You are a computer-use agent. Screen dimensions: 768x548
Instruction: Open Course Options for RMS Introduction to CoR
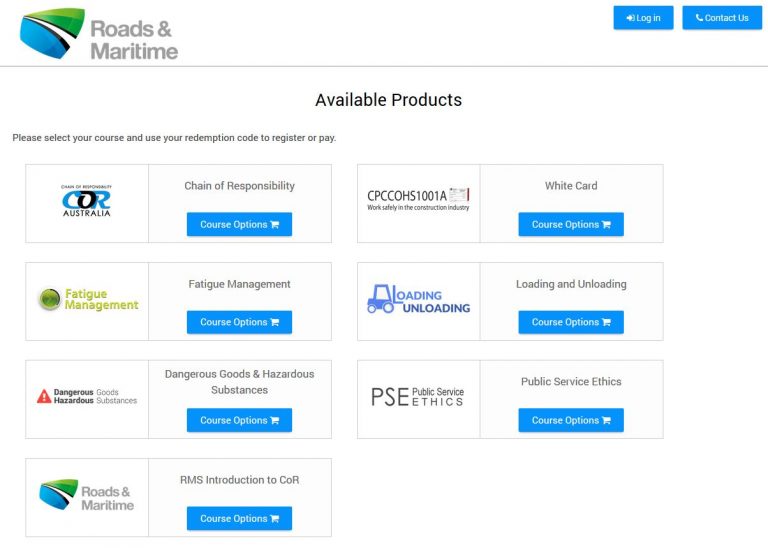(239, 519)
